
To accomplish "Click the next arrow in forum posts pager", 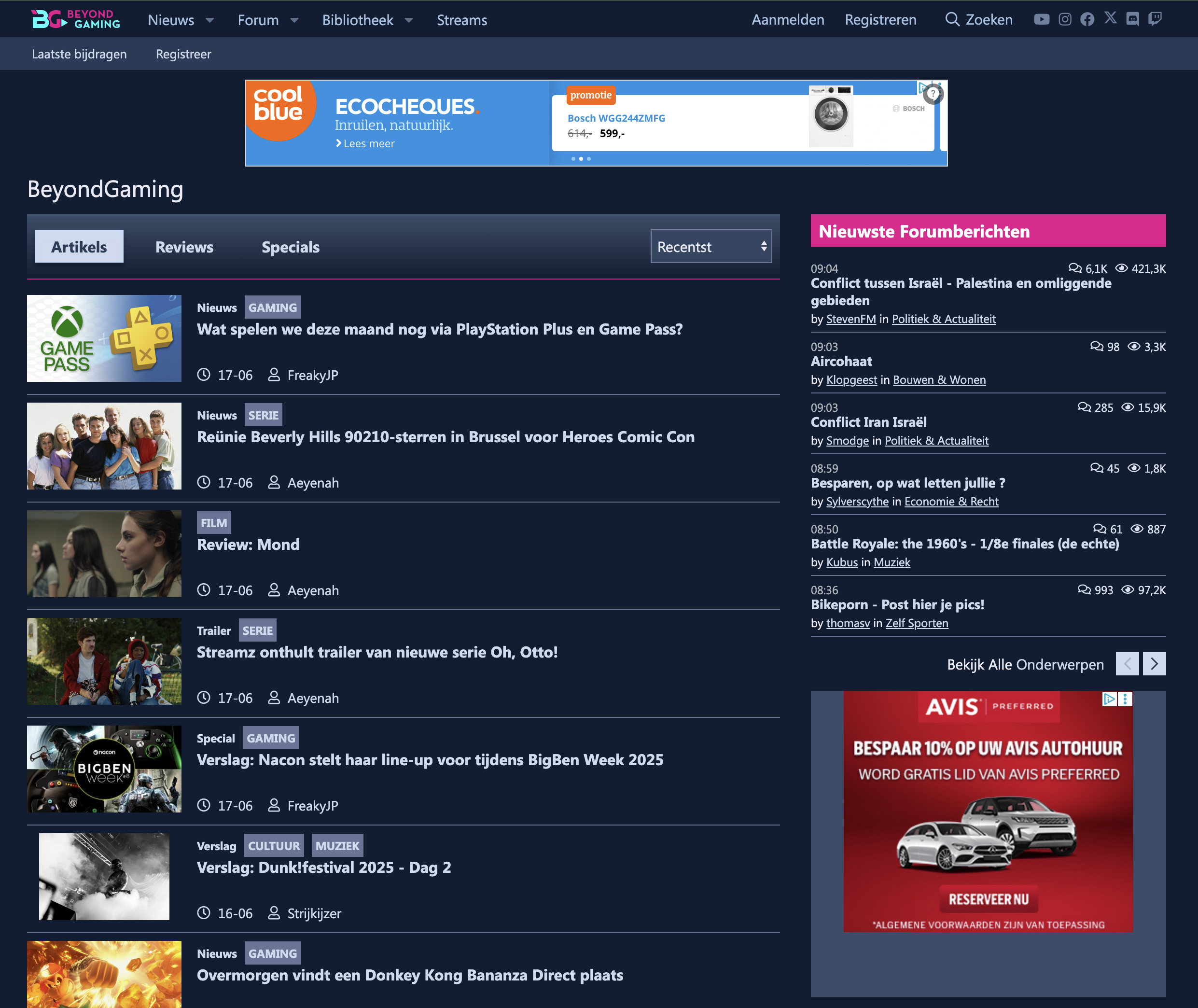I will click(x=1154, y=663).
